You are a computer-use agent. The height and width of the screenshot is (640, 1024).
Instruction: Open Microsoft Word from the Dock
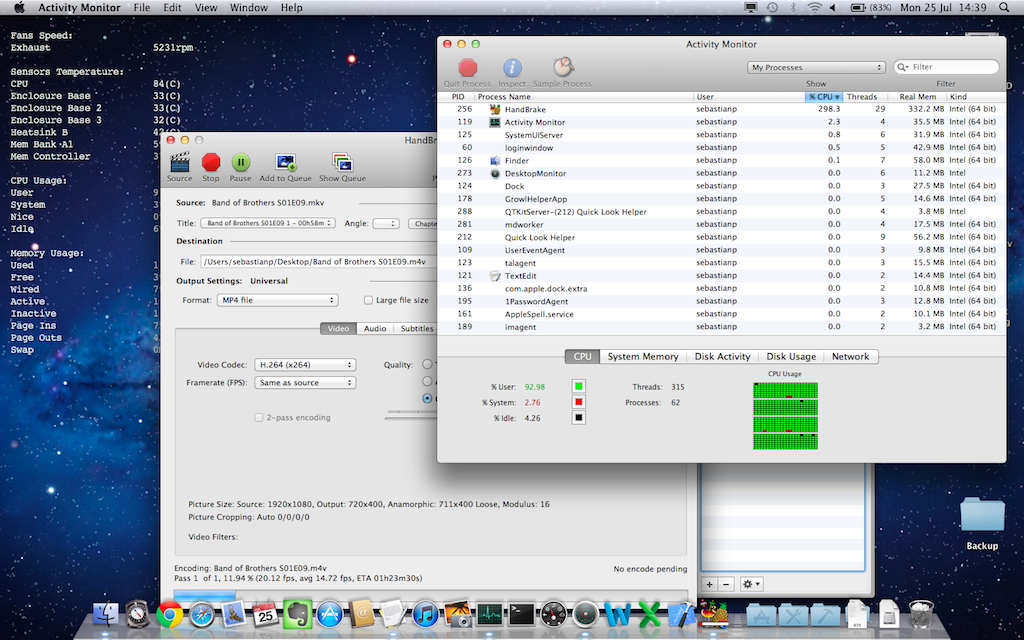(x=617, y=615)
